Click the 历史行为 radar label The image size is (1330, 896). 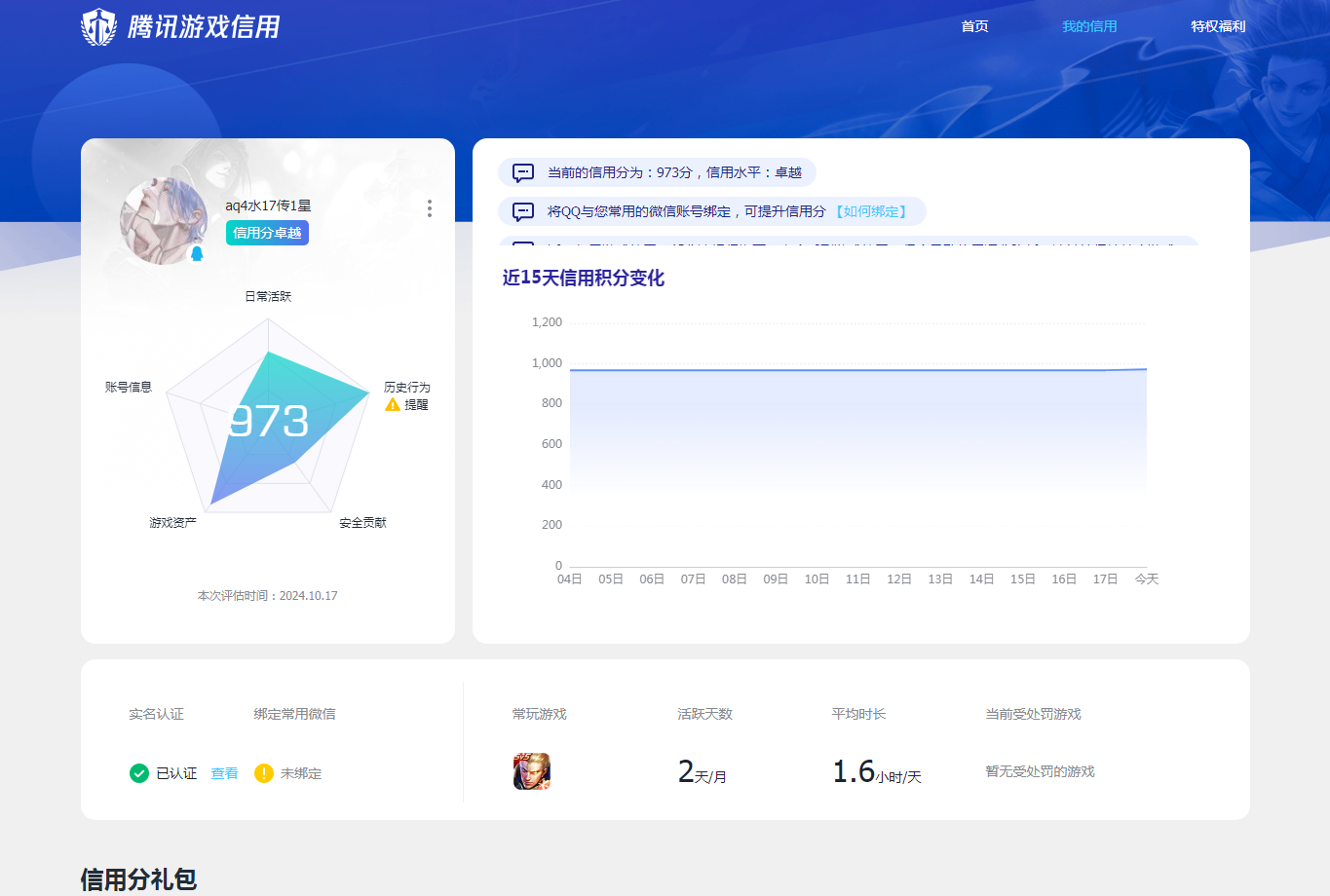pos(406,387)
